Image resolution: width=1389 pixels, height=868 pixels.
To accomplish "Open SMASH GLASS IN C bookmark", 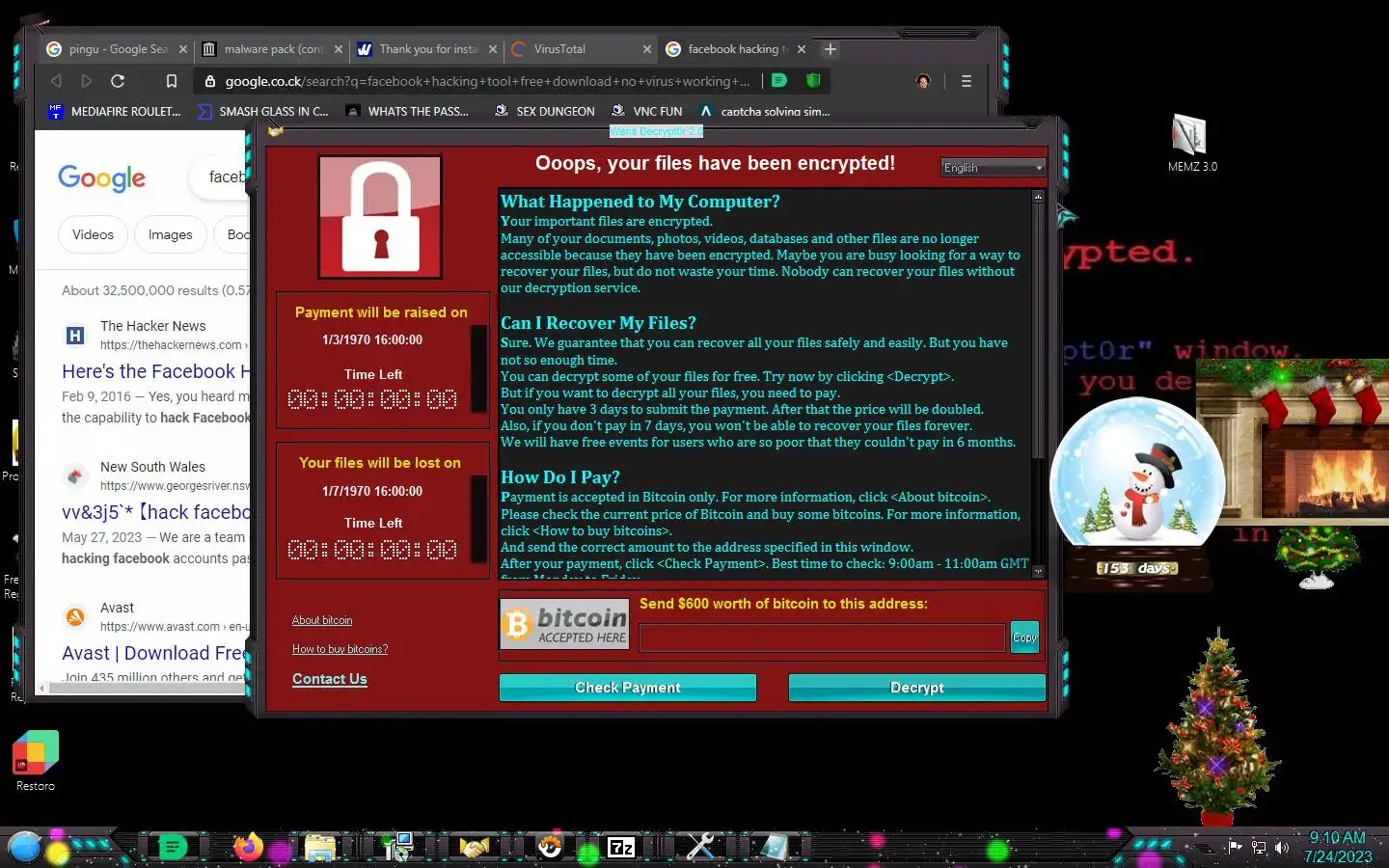I will [262, 112].
